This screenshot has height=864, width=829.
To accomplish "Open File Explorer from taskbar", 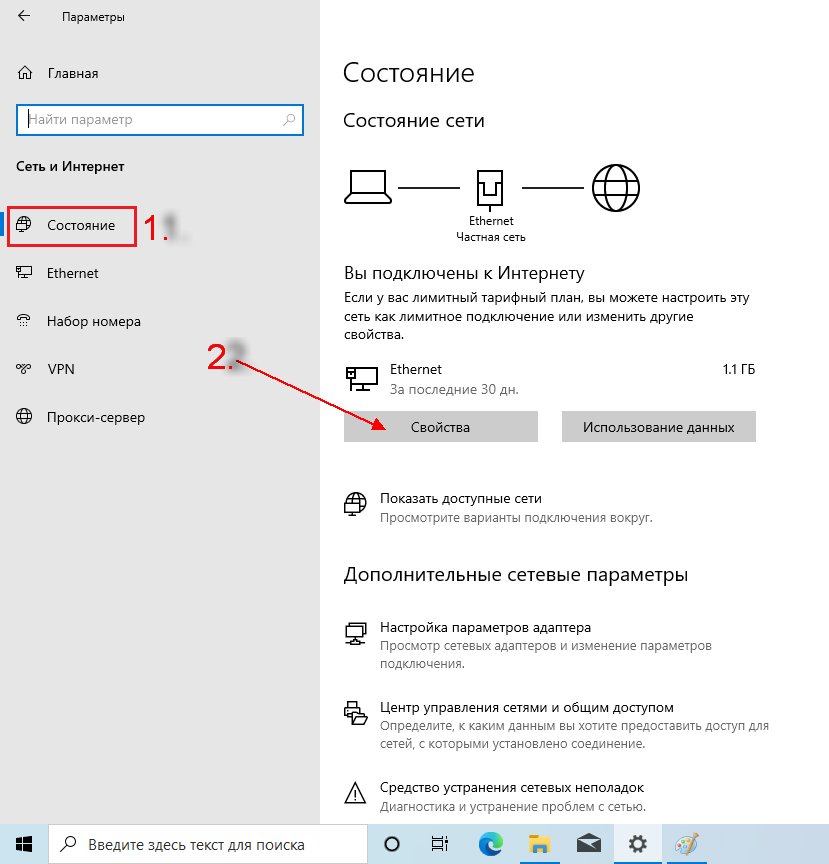I will [540, 843].
